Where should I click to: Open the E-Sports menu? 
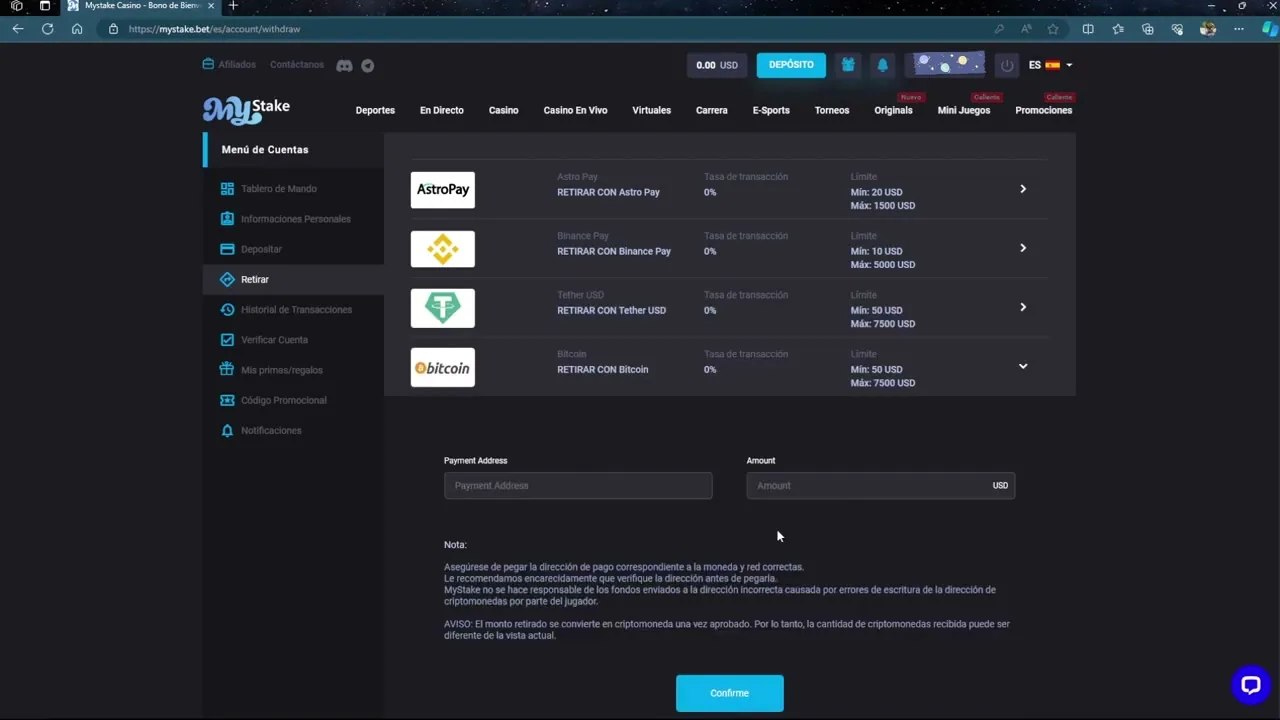pyautogui.click(x=771, y=110)
